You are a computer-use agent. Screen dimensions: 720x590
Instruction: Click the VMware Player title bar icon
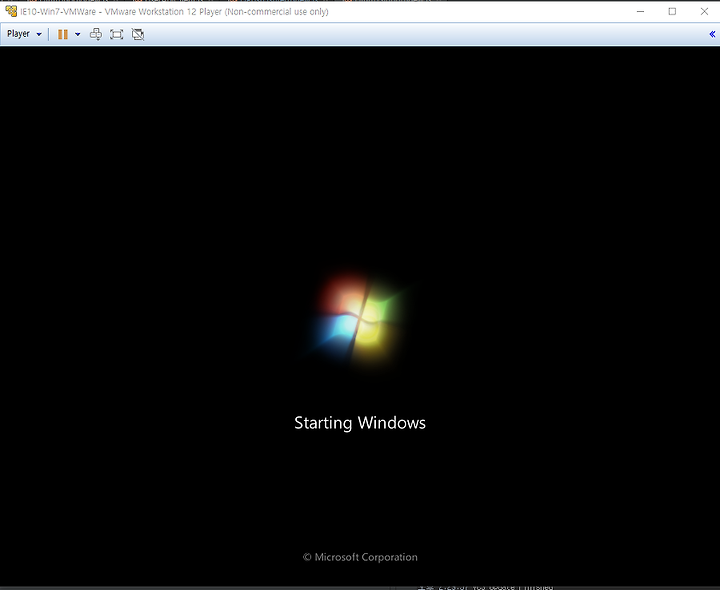point(11,11)
